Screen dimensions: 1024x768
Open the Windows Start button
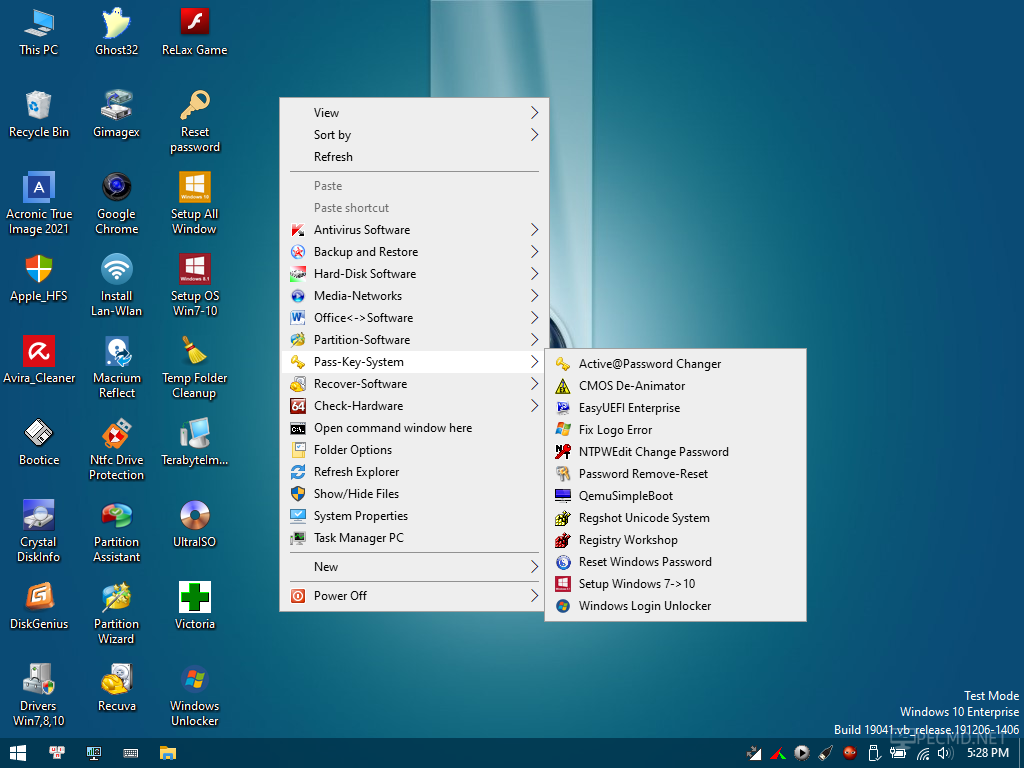coord(18,753)
